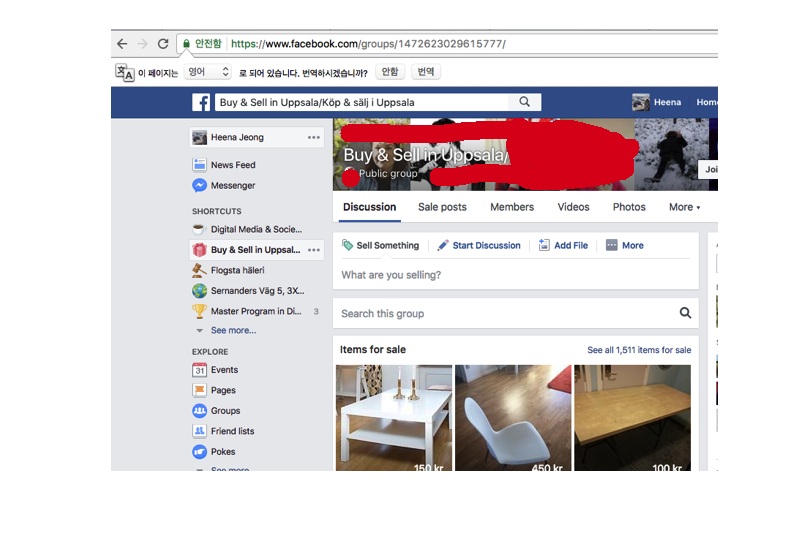Click the browser back arrow
800x552 pixels.
[x=122, y=44]
